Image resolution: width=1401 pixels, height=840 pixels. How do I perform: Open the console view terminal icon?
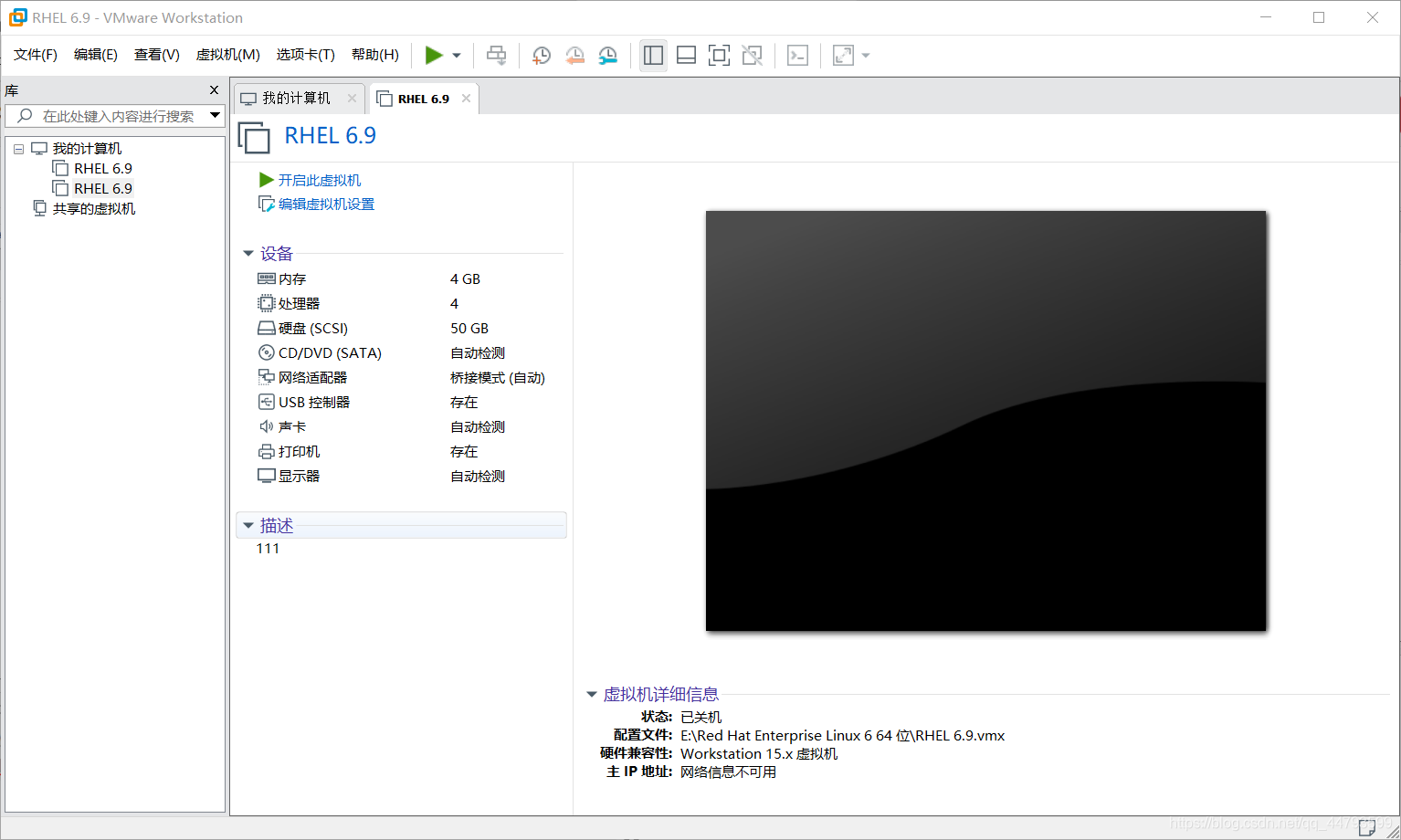[x=797, y=56]
